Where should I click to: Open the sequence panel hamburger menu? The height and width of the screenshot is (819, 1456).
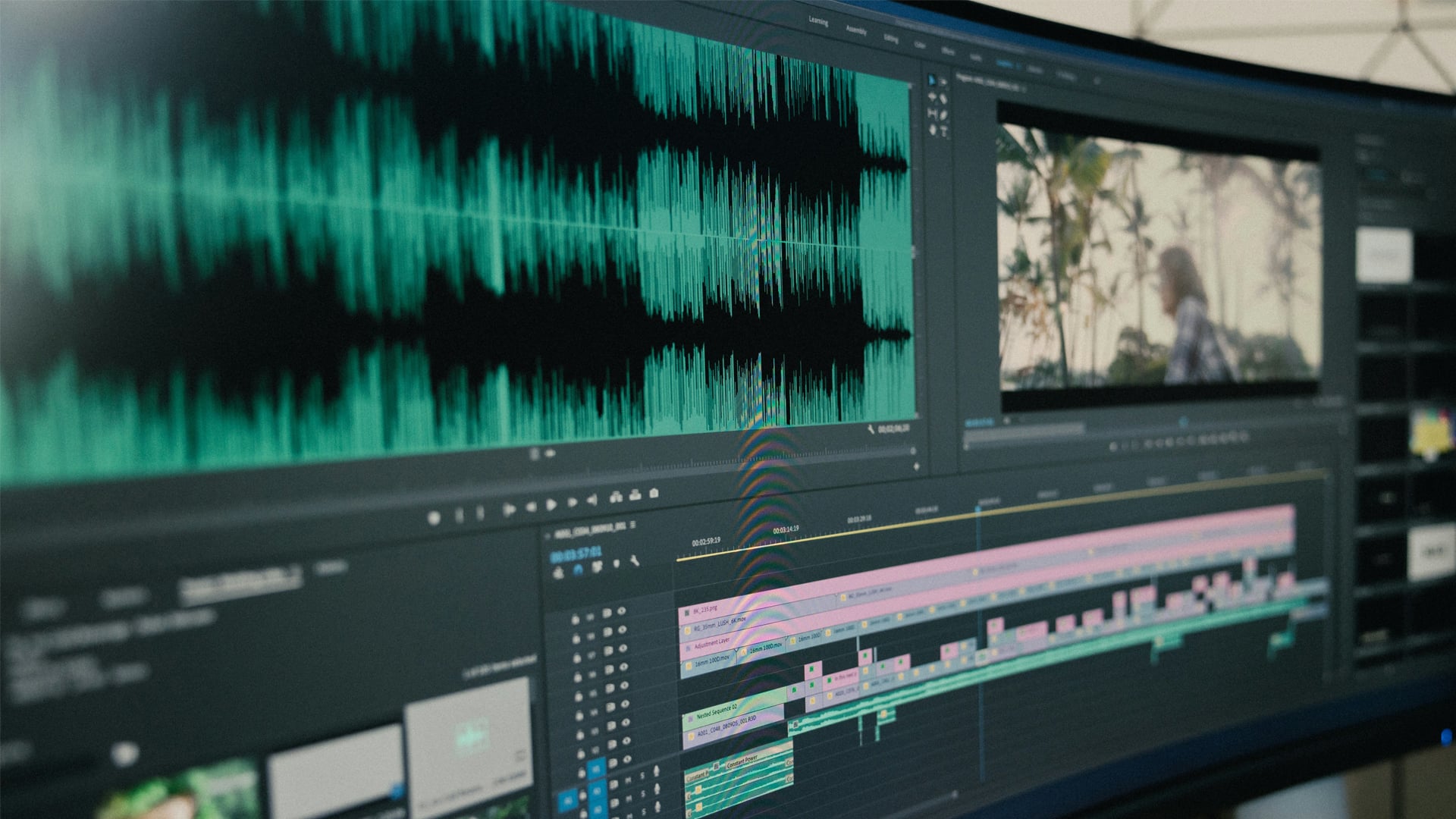click(632, 525)
